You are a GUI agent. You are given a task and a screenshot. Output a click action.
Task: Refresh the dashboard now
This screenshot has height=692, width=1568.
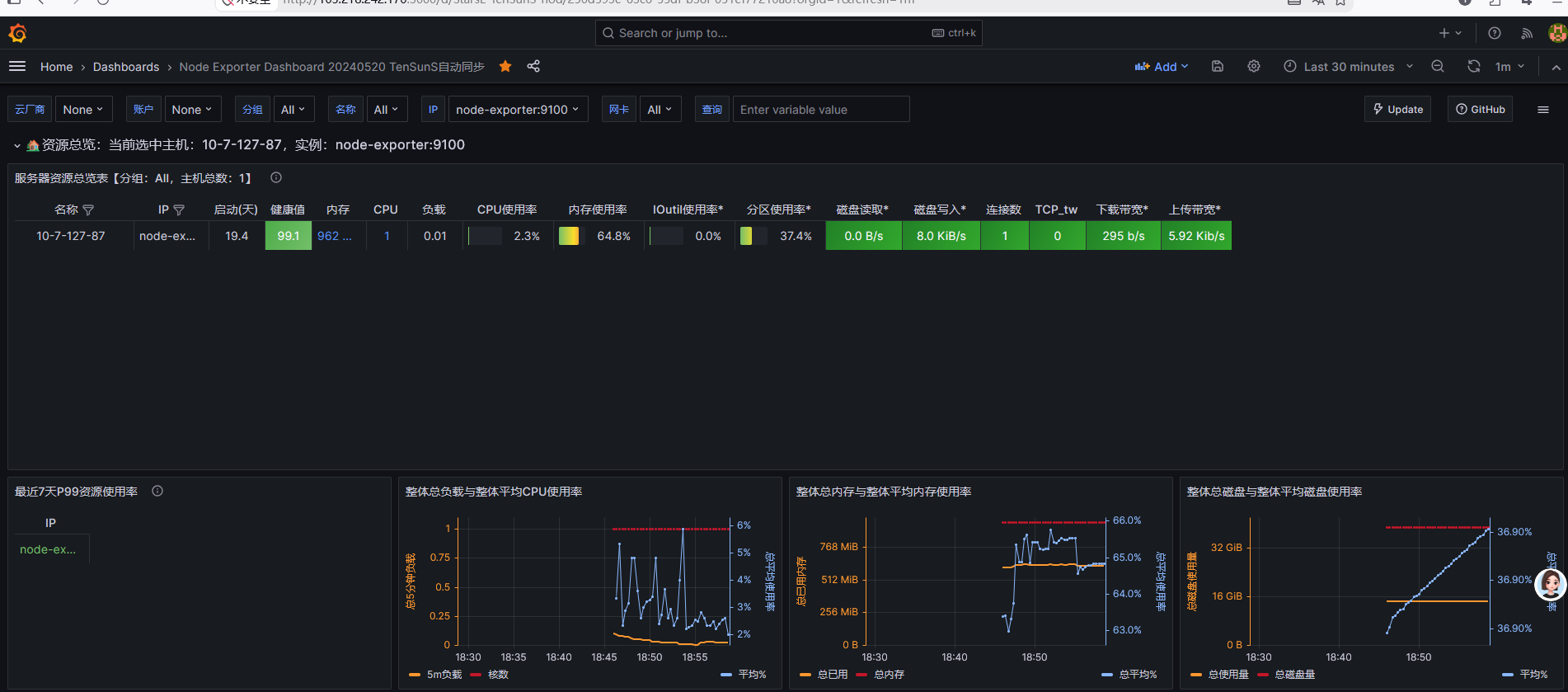pos(1474,67)
